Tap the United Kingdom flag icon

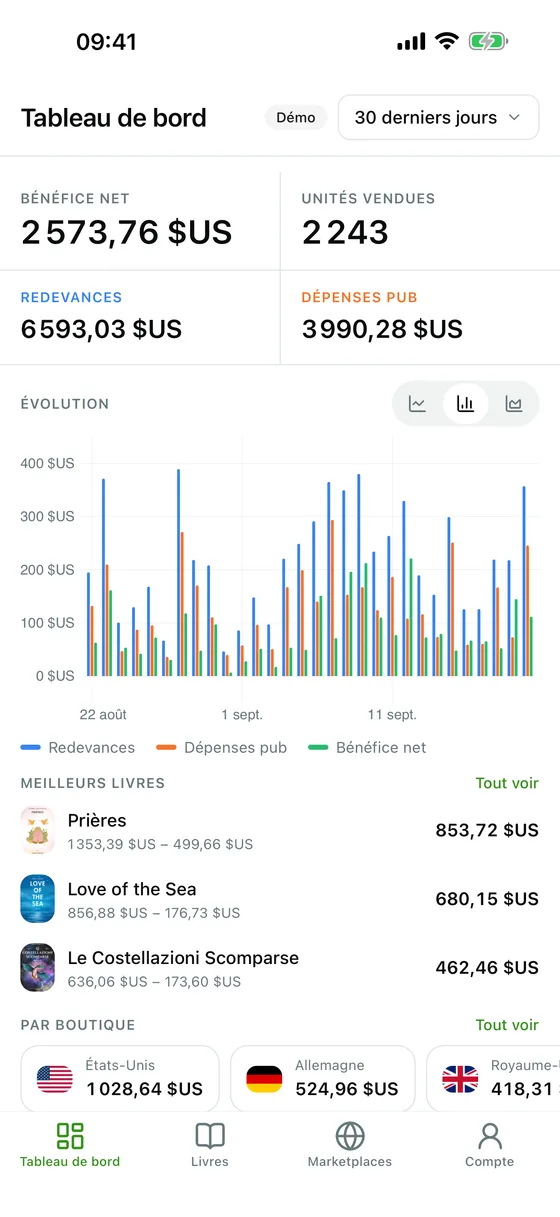(x=460, y=1079)
